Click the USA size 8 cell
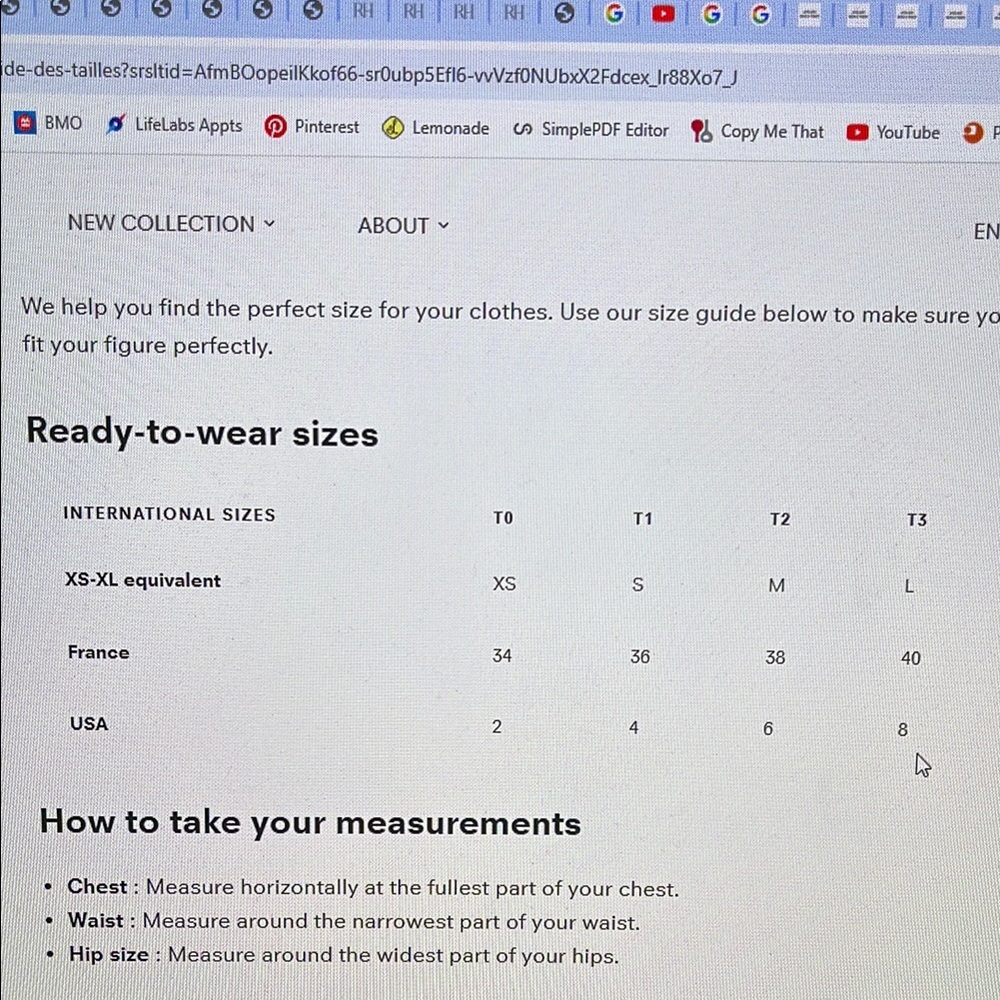Screen dimensions: 1000x1000 click(x=902, y=730)
